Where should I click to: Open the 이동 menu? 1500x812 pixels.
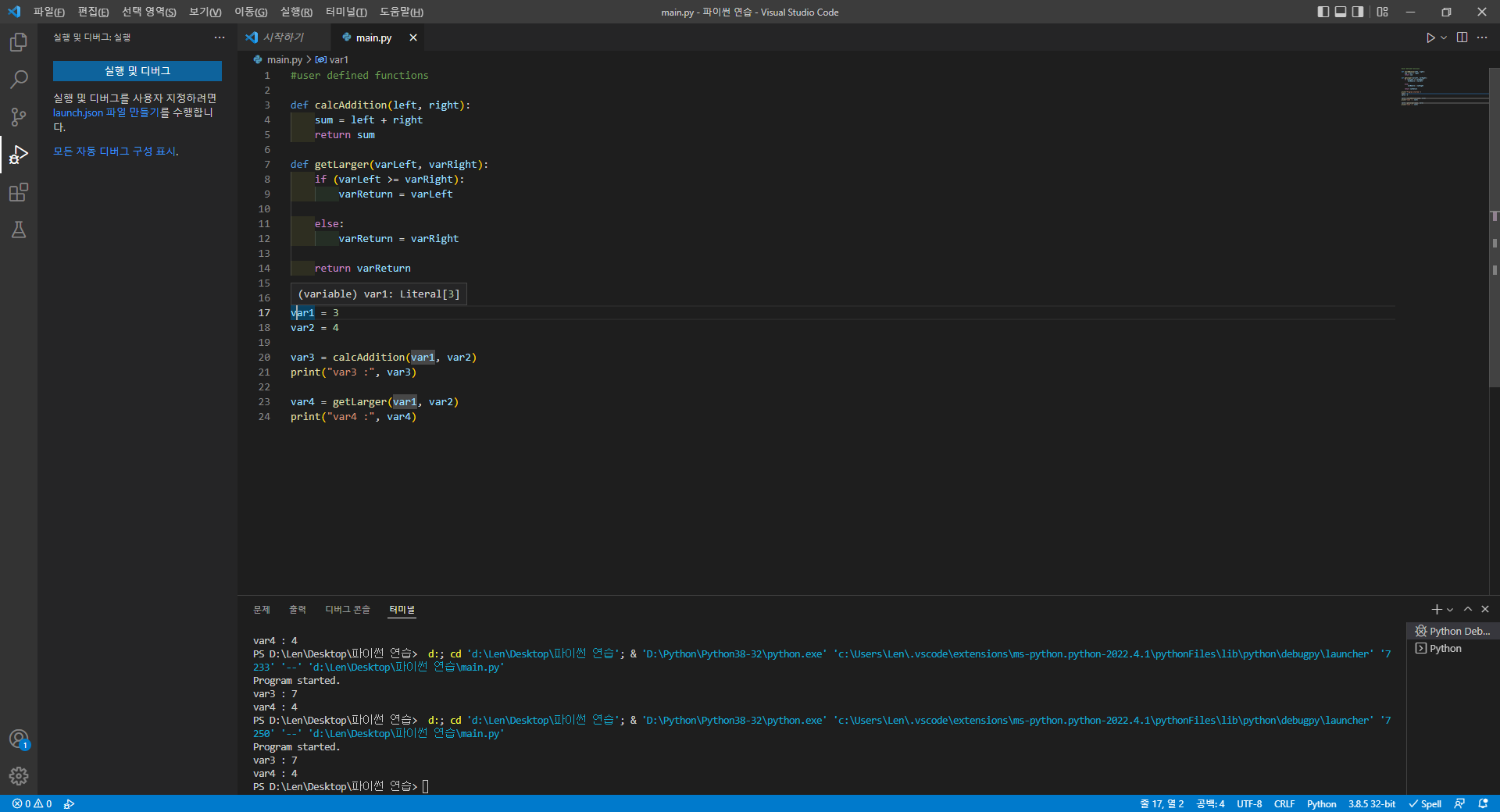coord(251,12)
